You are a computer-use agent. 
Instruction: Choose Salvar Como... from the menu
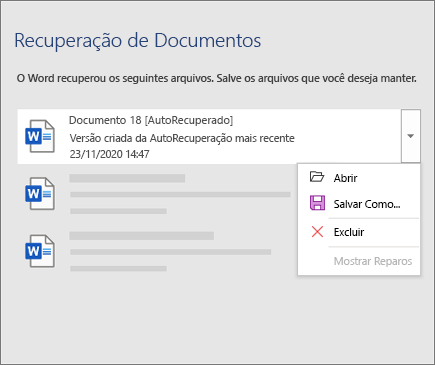point(359,204)
